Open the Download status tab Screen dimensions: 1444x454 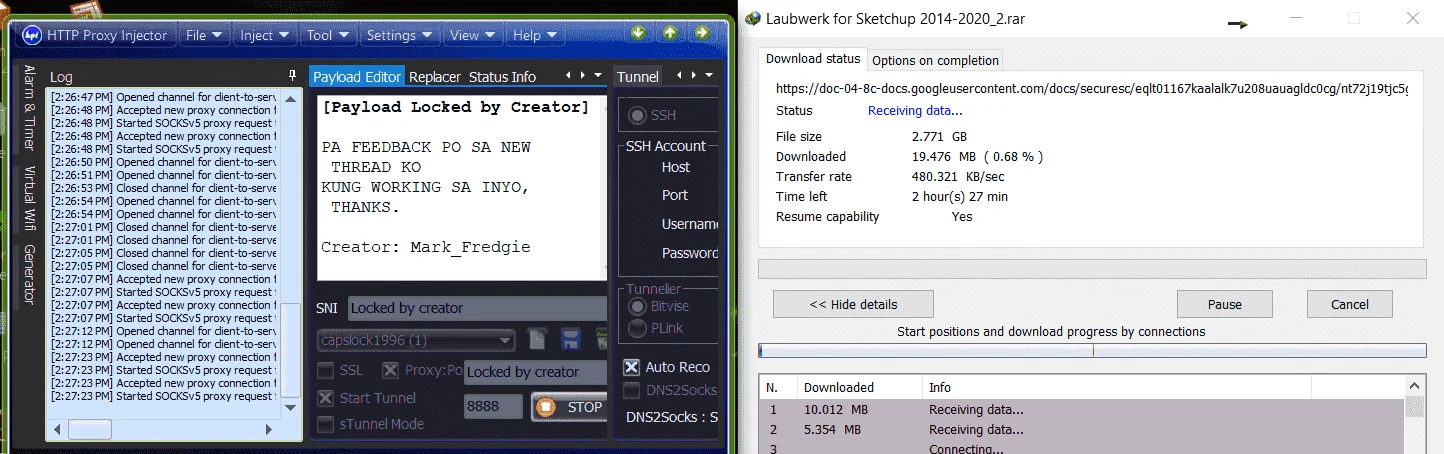pos(813,59)
